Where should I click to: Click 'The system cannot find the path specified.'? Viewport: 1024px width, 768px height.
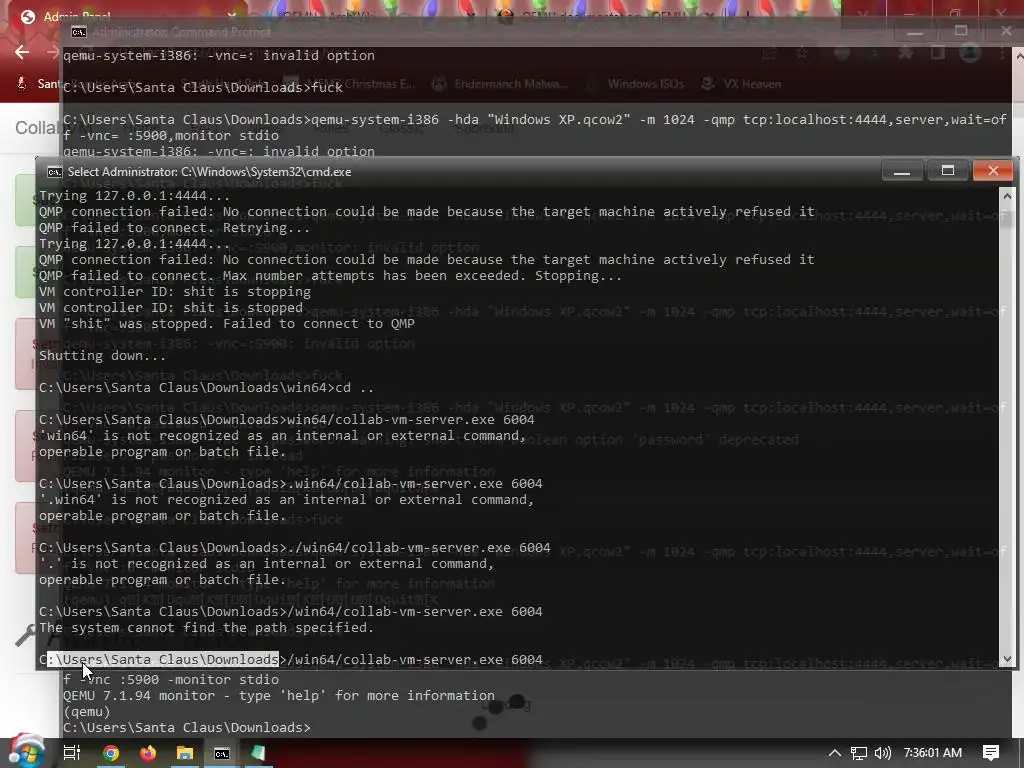(x=206, y=628)
